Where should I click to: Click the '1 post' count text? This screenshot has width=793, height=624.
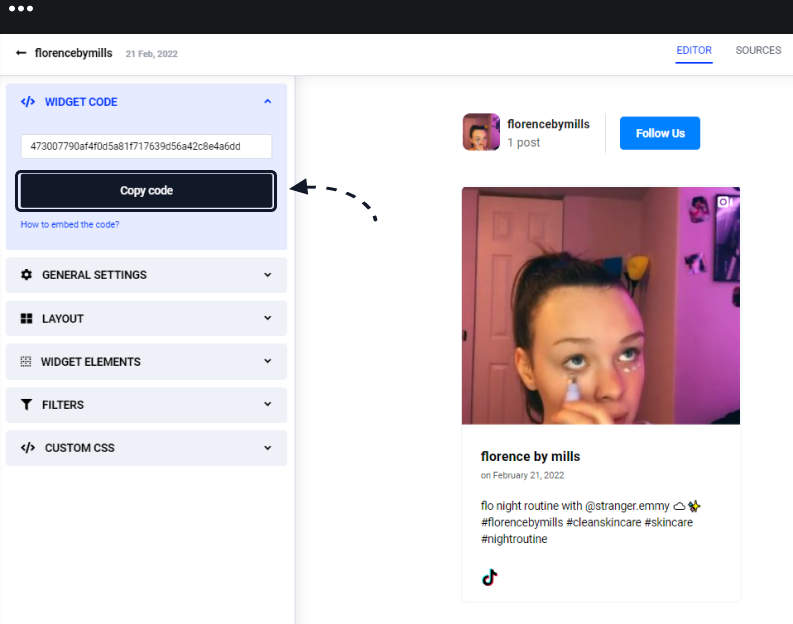coord(523,143)
